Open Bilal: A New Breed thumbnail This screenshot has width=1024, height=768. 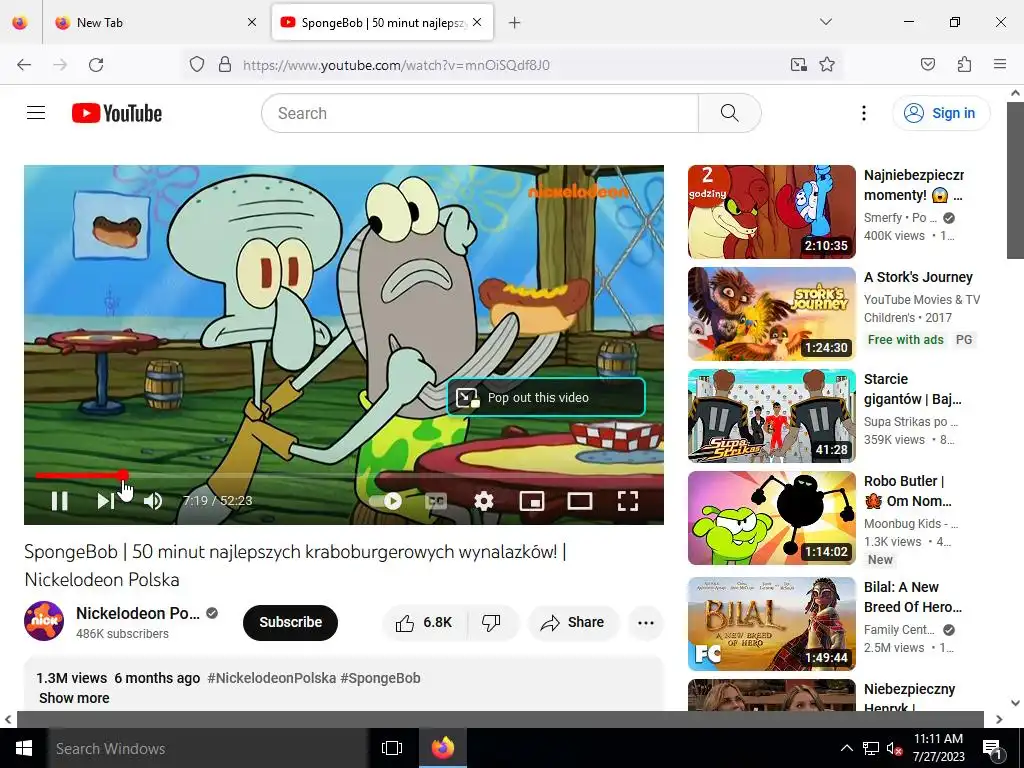click(x=771, y=624)
